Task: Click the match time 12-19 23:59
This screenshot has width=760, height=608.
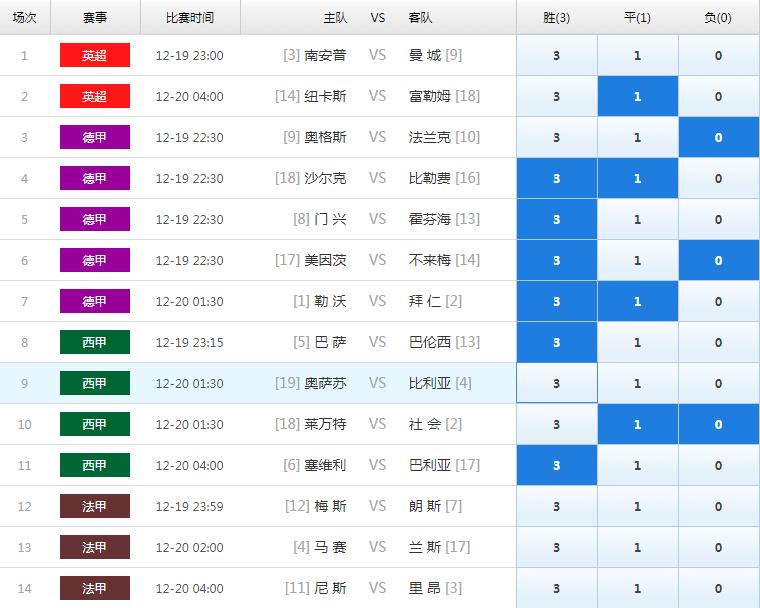Action: click(x=190, y=506)
